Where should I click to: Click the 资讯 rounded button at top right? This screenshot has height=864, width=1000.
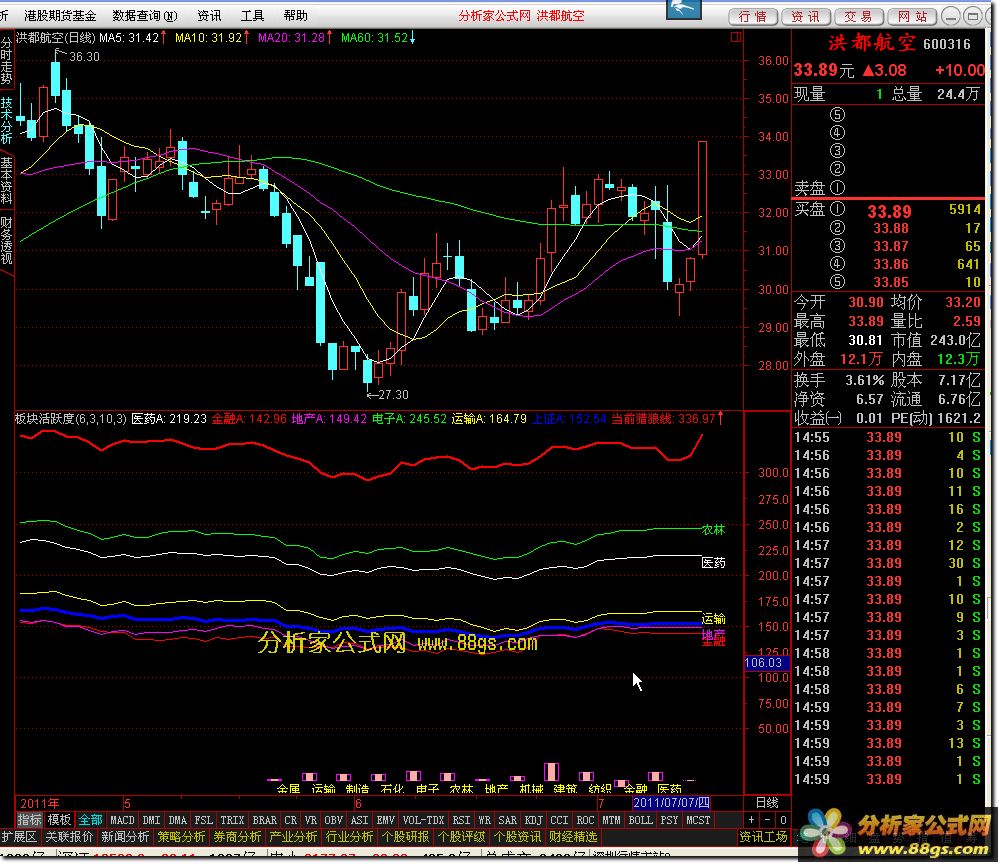coord(805,17)
